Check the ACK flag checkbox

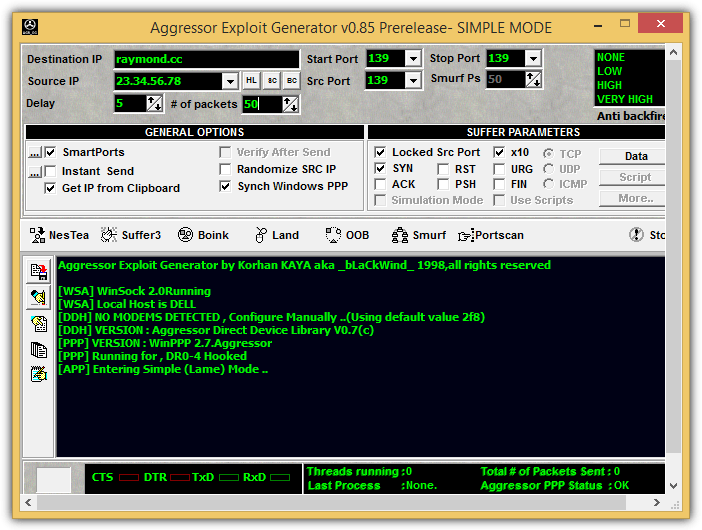coord(380,184)
